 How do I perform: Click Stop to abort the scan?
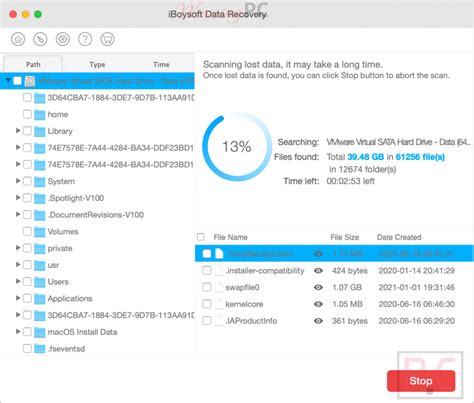click(421, 381)
